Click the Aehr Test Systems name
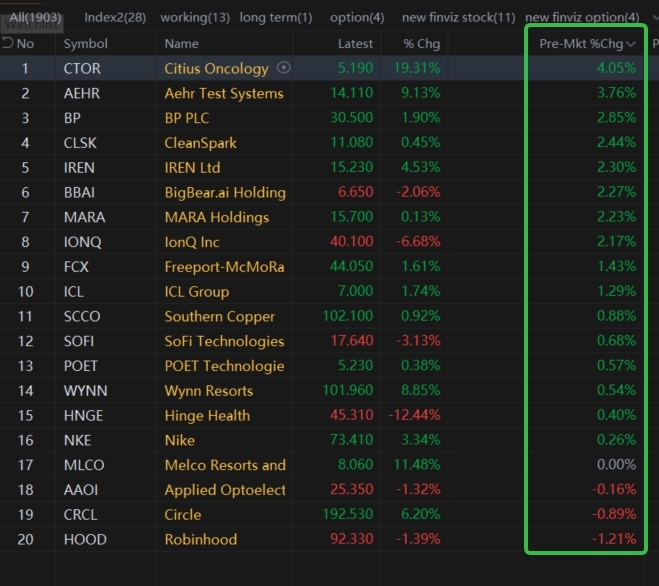Image resolution: width=659 pixels, height=586 pixels. (224, 94)
